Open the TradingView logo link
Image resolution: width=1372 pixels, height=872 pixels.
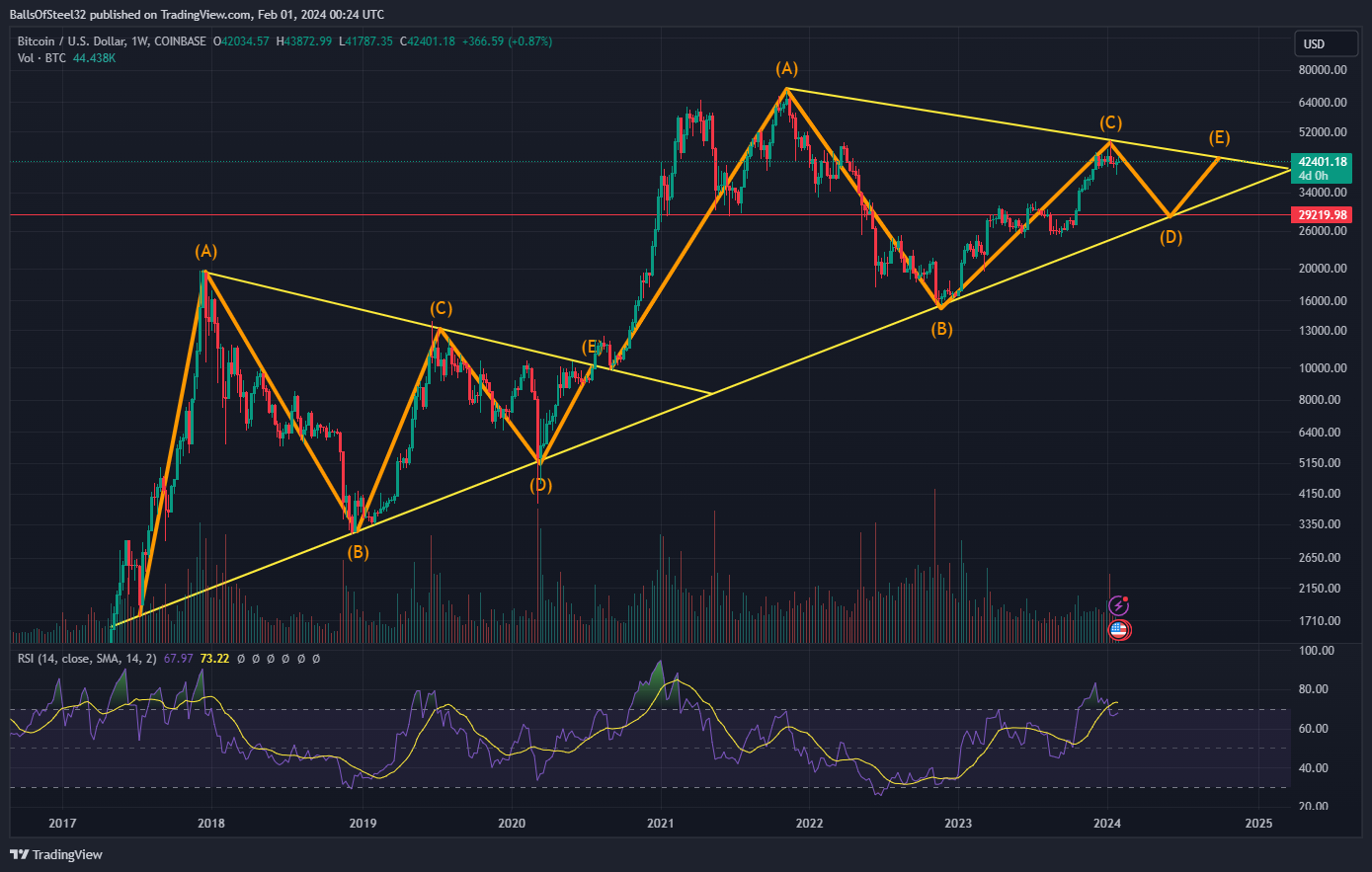[56, 854]
